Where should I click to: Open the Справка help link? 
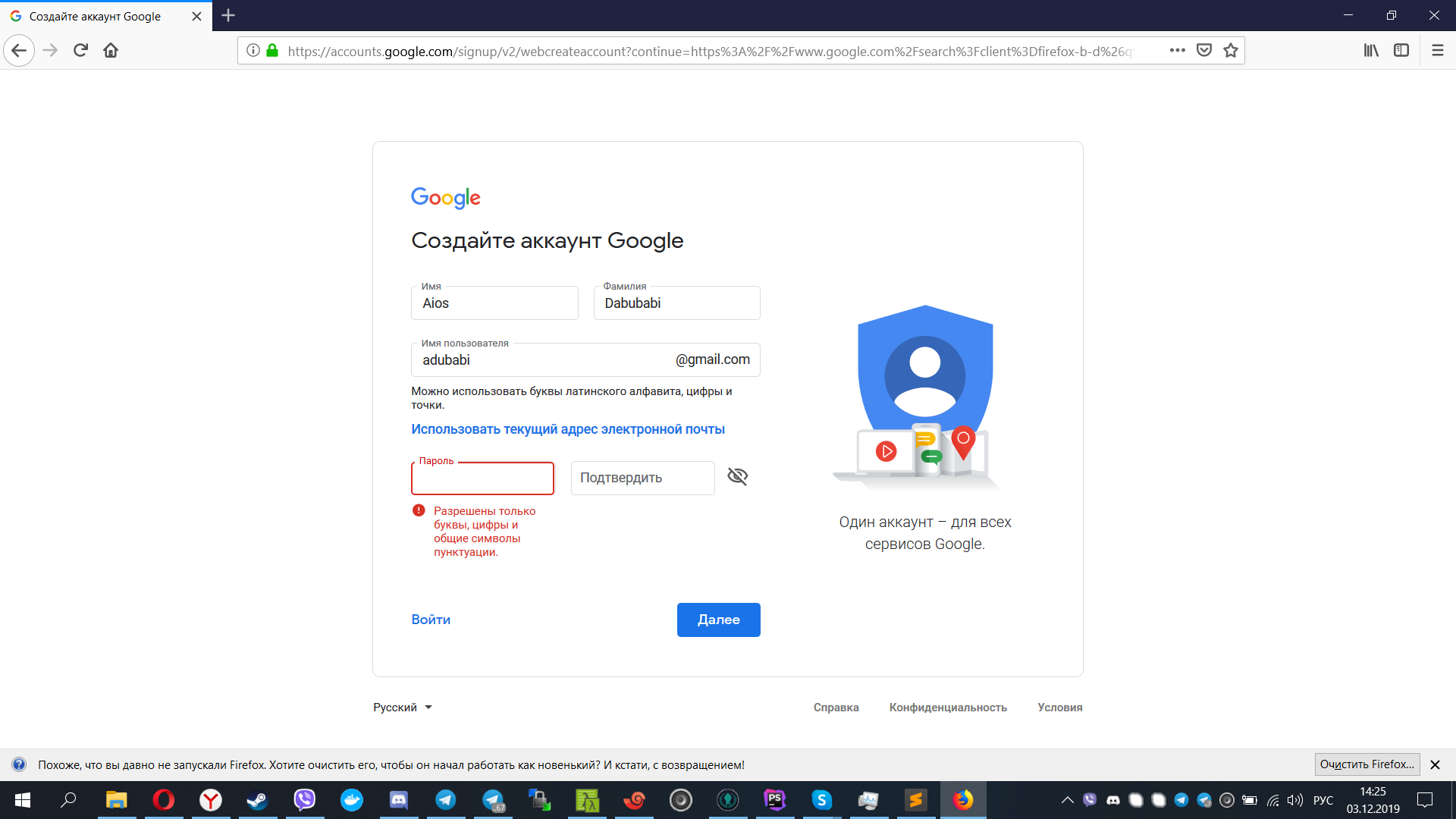click(836, 708)
